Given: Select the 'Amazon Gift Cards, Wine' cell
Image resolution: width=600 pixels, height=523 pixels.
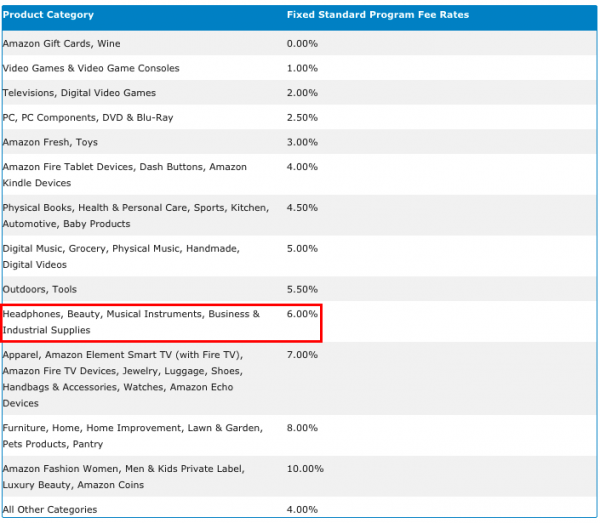Looking at the screenshot, I should tap(62, 44).
